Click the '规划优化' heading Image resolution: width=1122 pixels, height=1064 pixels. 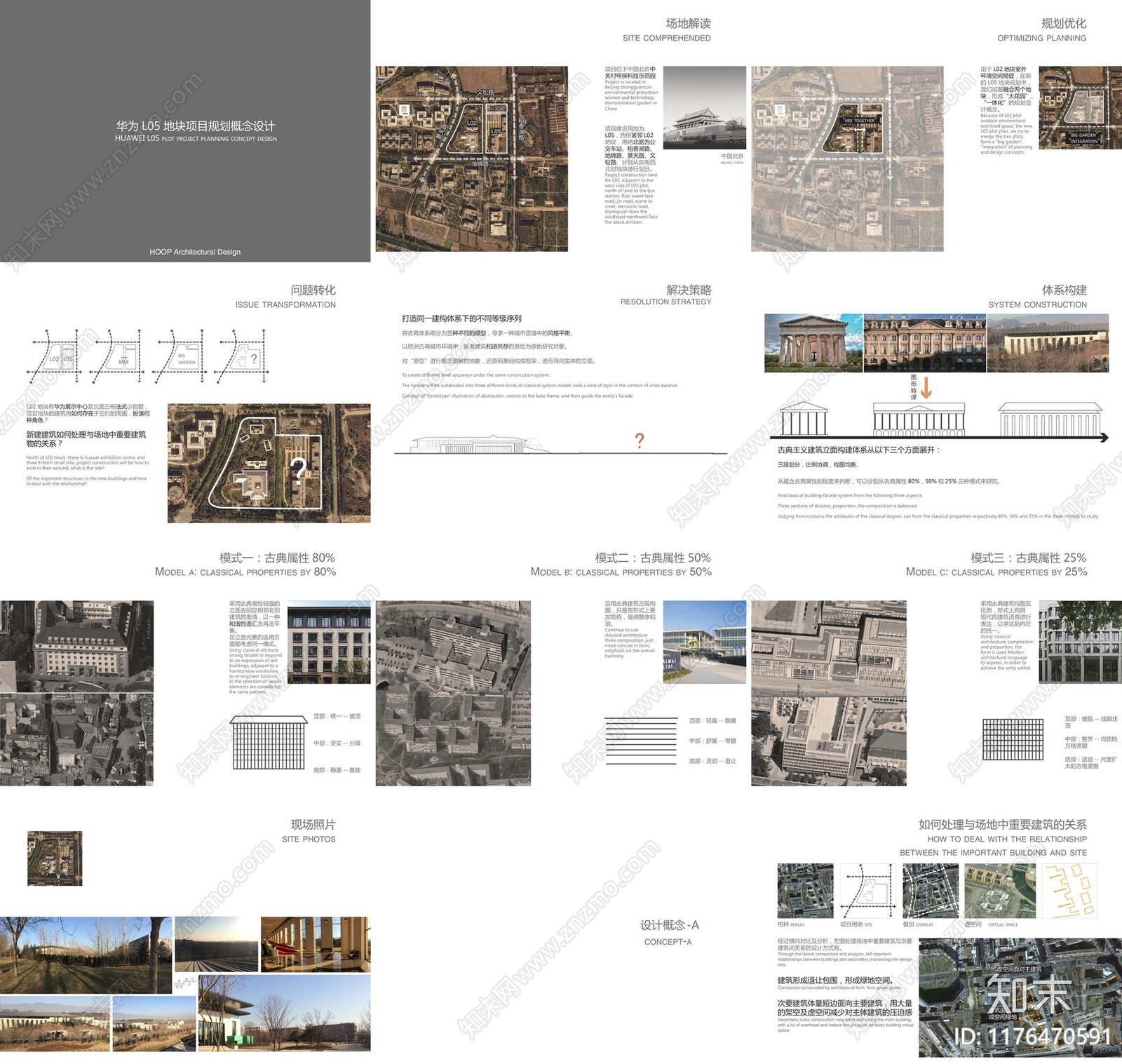coord(1064,23)
